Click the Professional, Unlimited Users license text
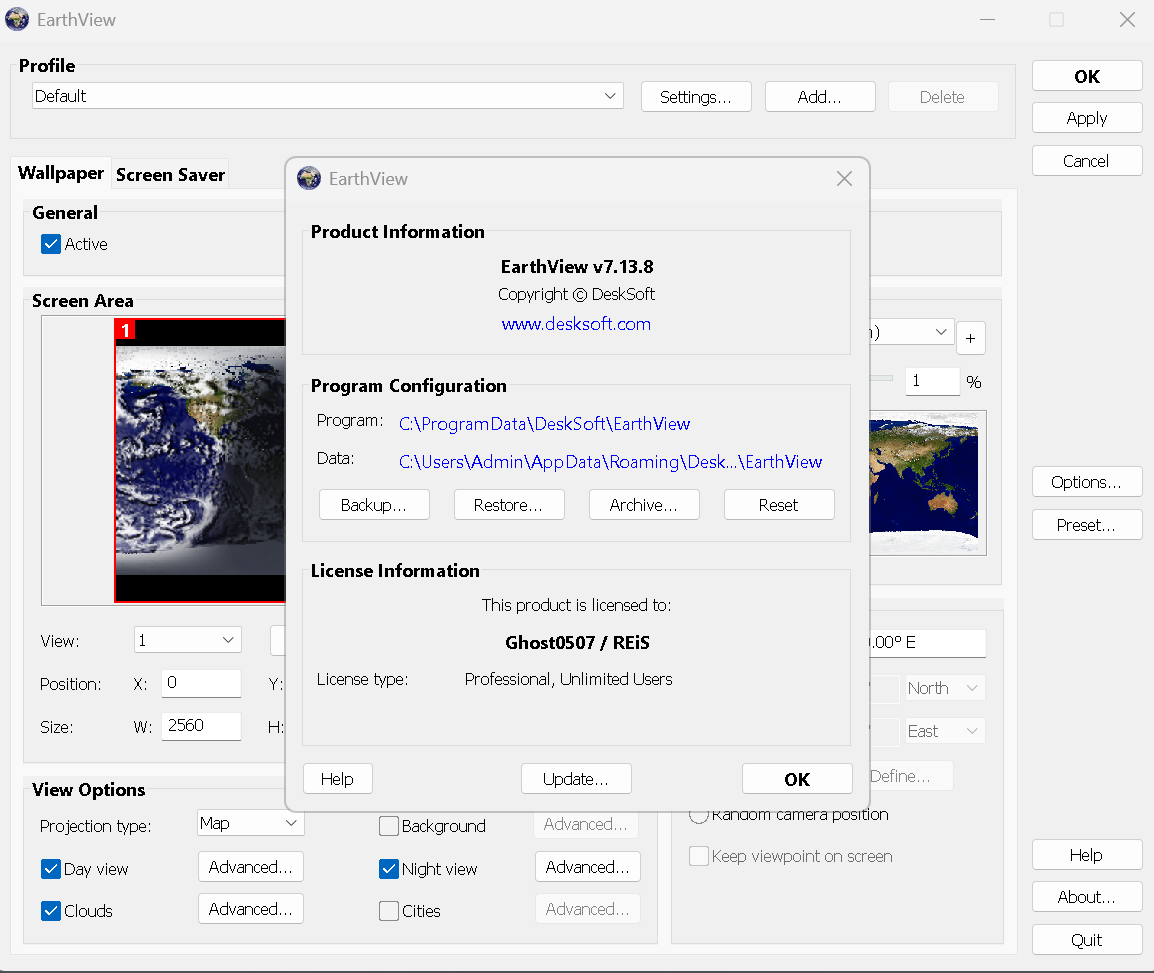1154x973 pixels. [568, 679]
